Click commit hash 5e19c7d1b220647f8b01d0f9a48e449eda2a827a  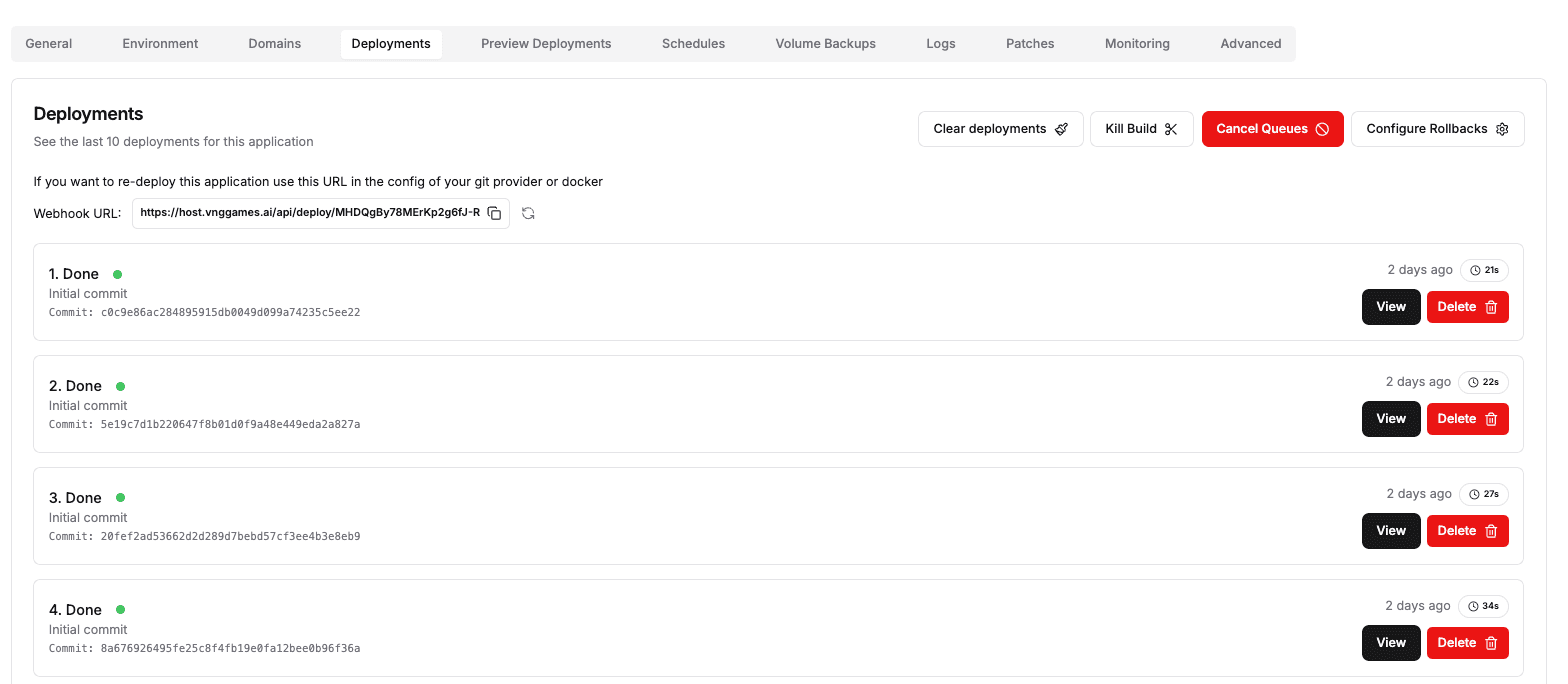click(x=230, y=425)
